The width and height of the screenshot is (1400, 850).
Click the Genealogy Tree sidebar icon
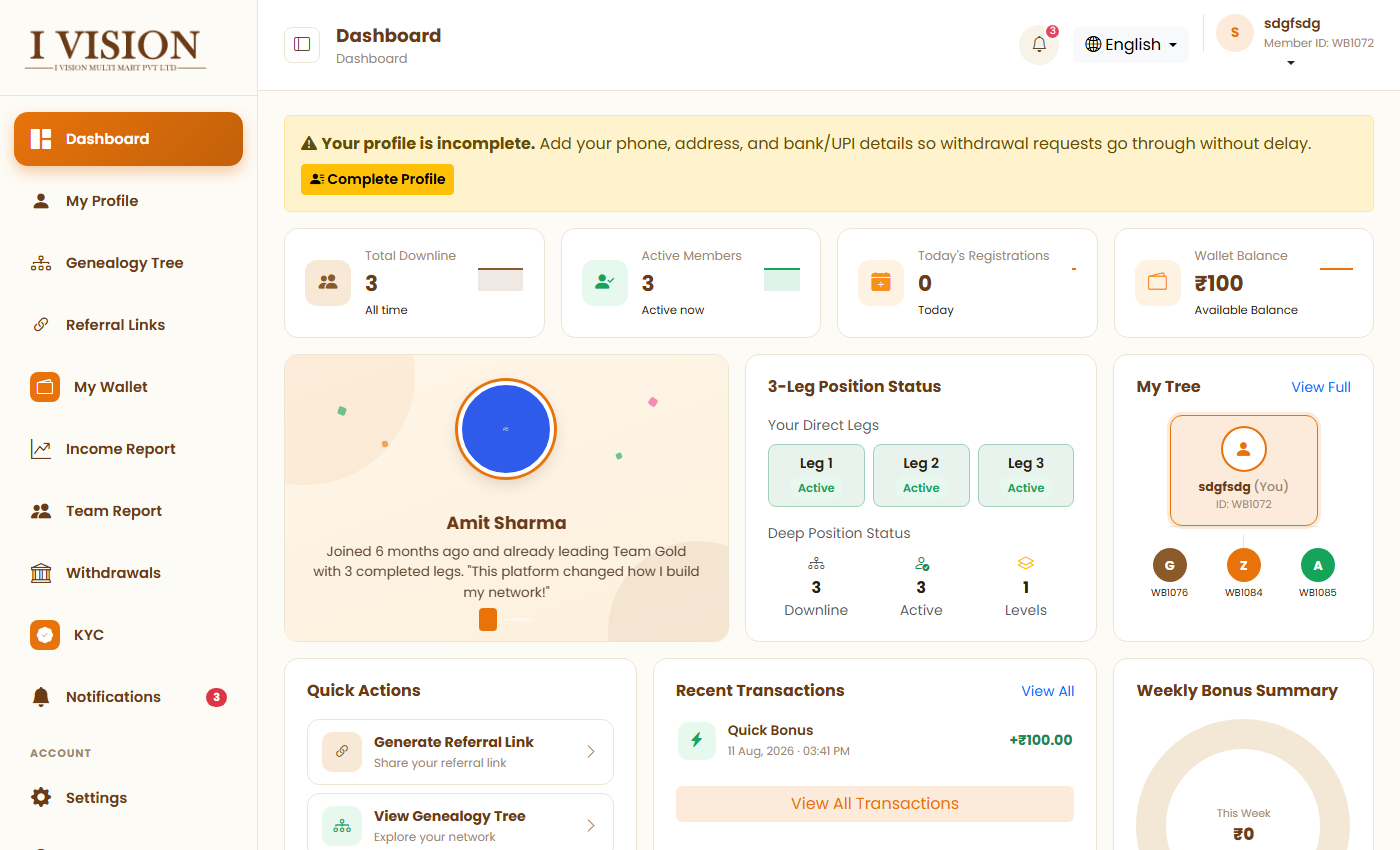[x=41, y=263]
